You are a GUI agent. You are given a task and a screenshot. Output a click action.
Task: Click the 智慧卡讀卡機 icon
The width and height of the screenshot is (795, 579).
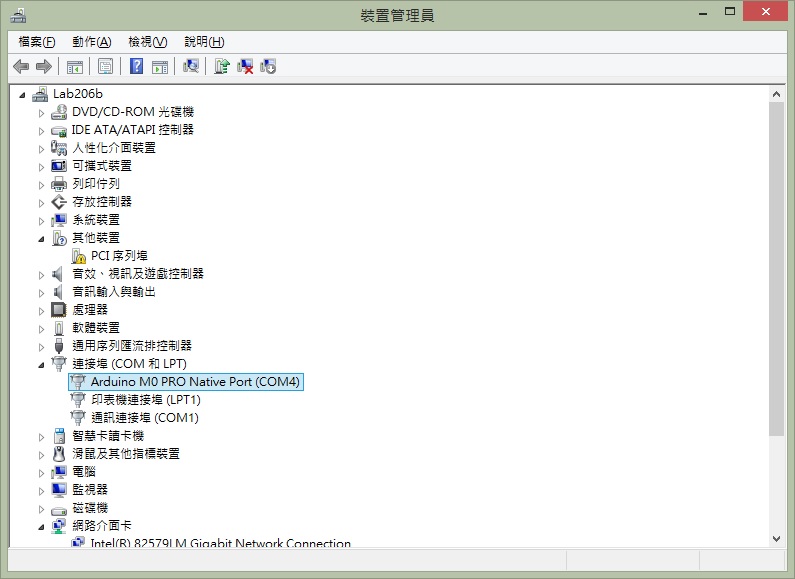click(59, 436)
